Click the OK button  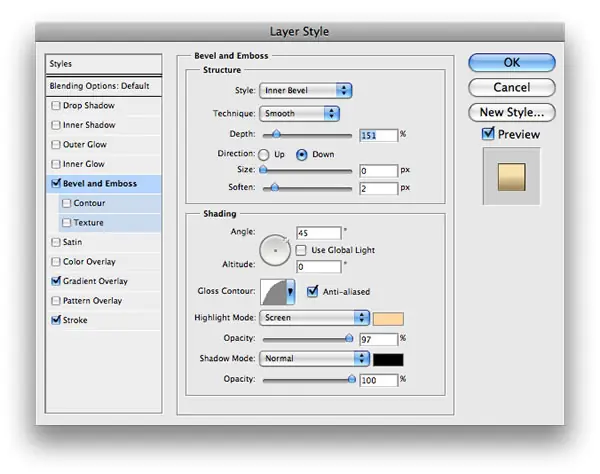pyautogui.click(x=512, y=63)
